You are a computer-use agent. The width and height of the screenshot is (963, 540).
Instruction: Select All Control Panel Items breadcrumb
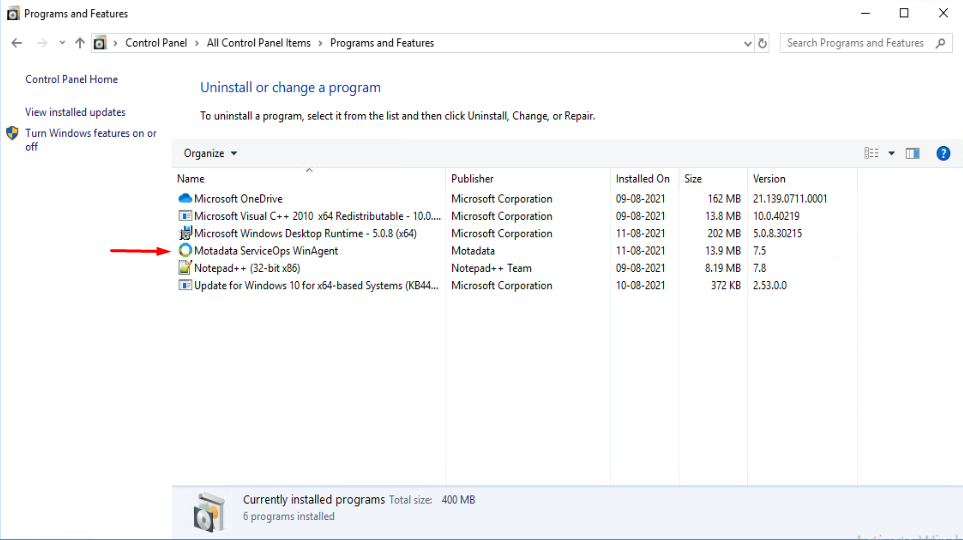click(x=259, y=43)
